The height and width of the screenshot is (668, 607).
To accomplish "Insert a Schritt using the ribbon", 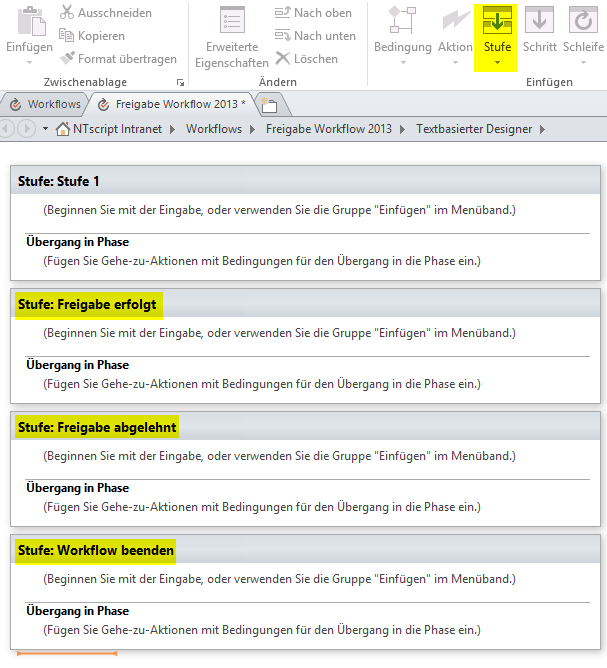I will click(540, 24).
